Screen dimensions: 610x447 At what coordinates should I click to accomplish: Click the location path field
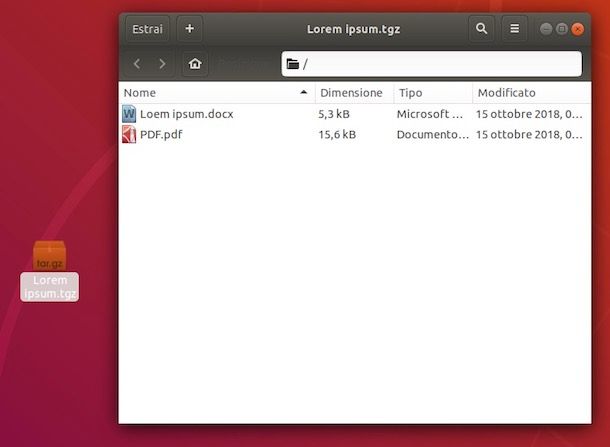[432, 64]
